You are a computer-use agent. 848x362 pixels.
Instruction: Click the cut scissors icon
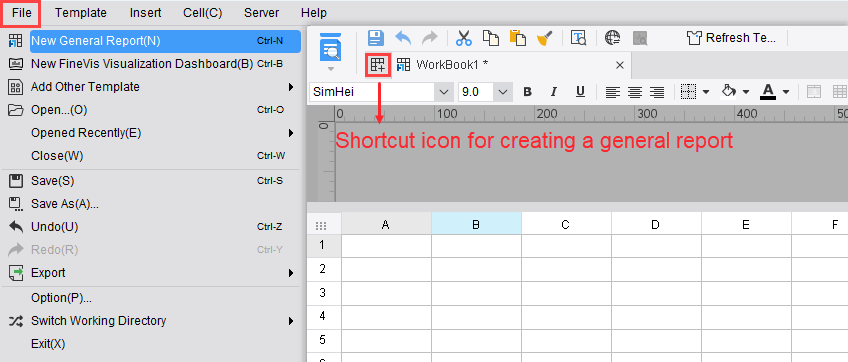tap(464, 38)
